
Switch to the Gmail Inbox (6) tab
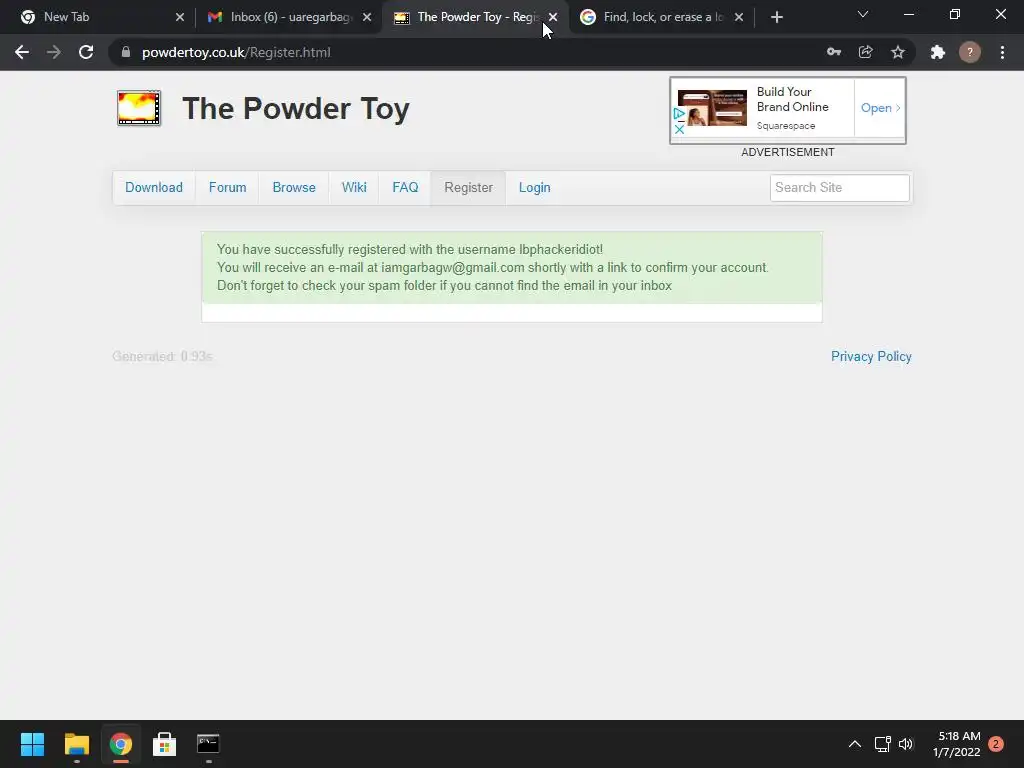[x=291, y=17]
